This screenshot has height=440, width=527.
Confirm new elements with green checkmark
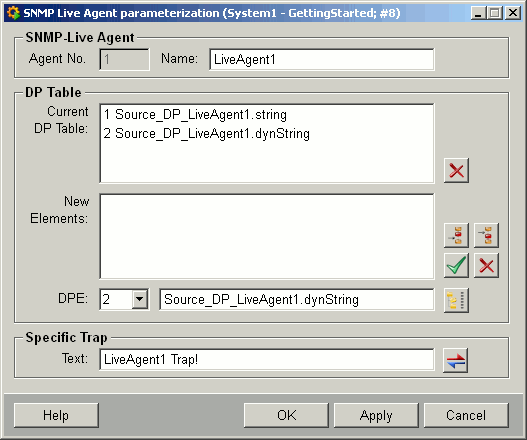pos(456,265)
